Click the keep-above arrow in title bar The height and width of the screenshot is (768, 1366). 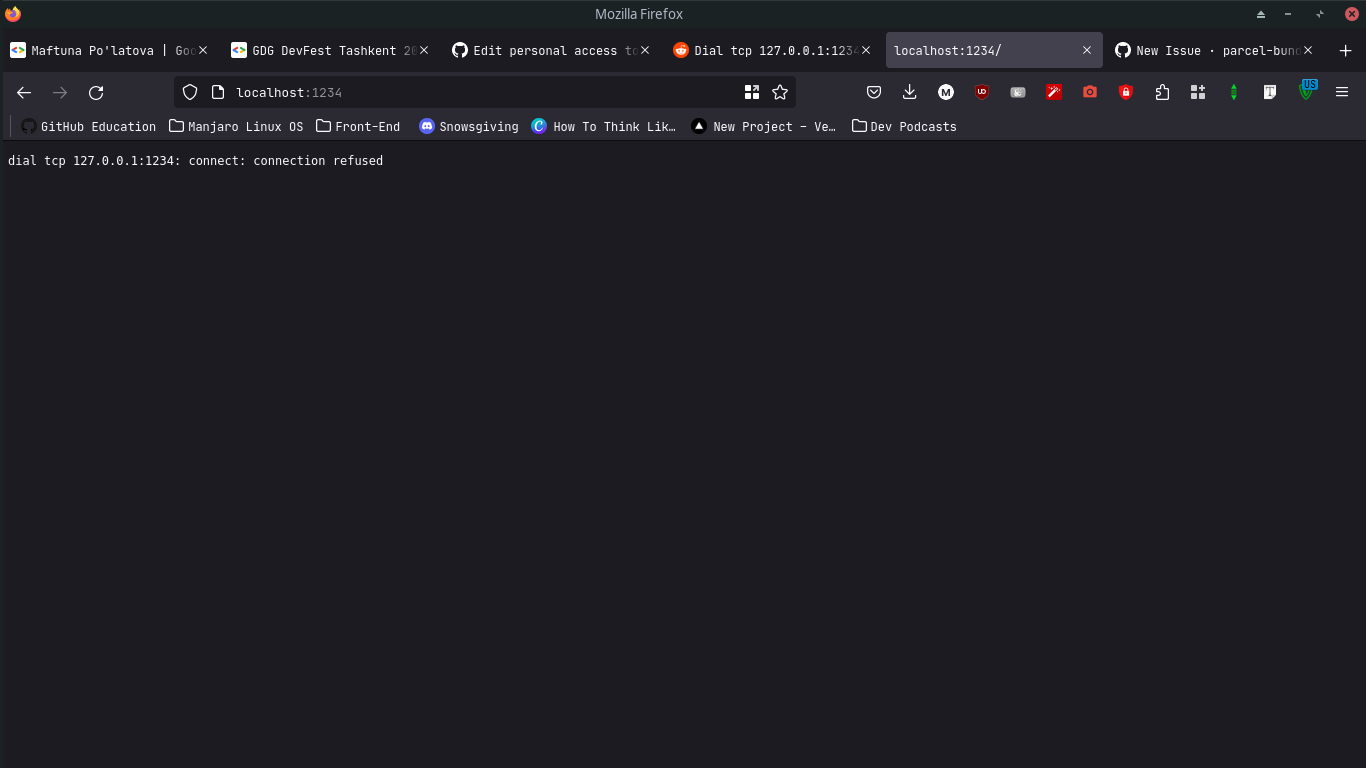point(1261,14)
